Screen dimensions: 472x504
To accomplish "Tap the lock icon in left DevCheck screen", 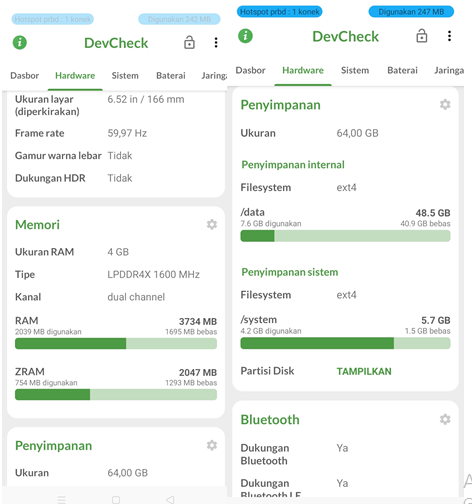I will [x=189, y=42].
